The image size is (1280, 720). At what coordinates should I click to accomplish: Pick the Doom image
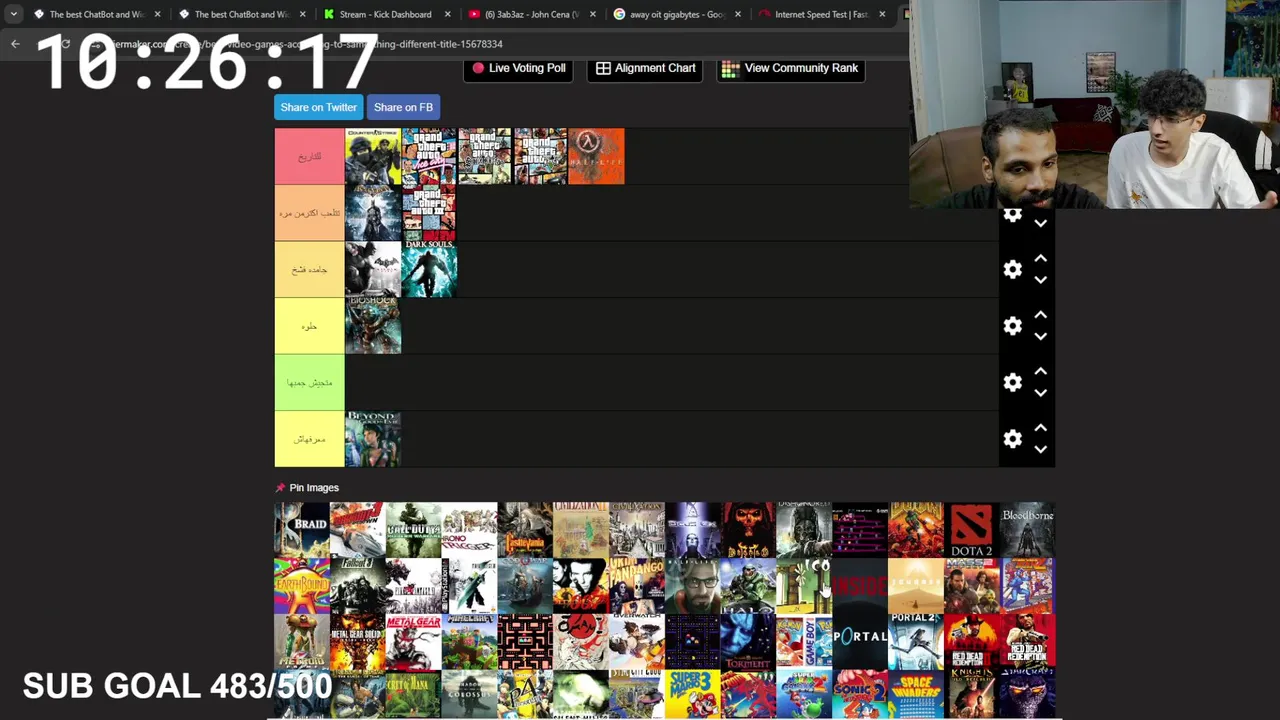916,530
